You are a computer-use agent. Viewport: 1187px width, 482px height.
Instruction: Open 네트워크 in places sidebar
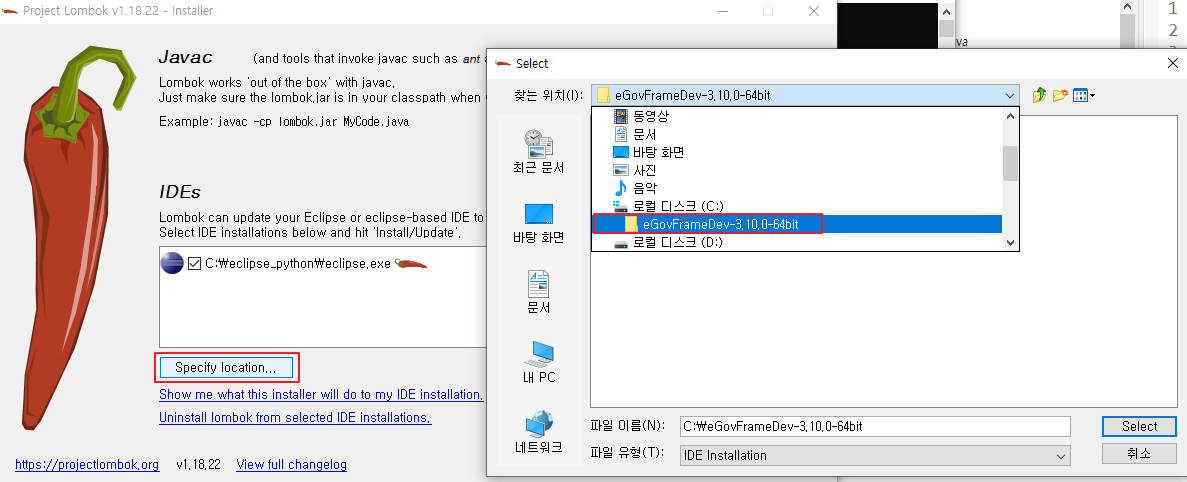coord(538,432)
